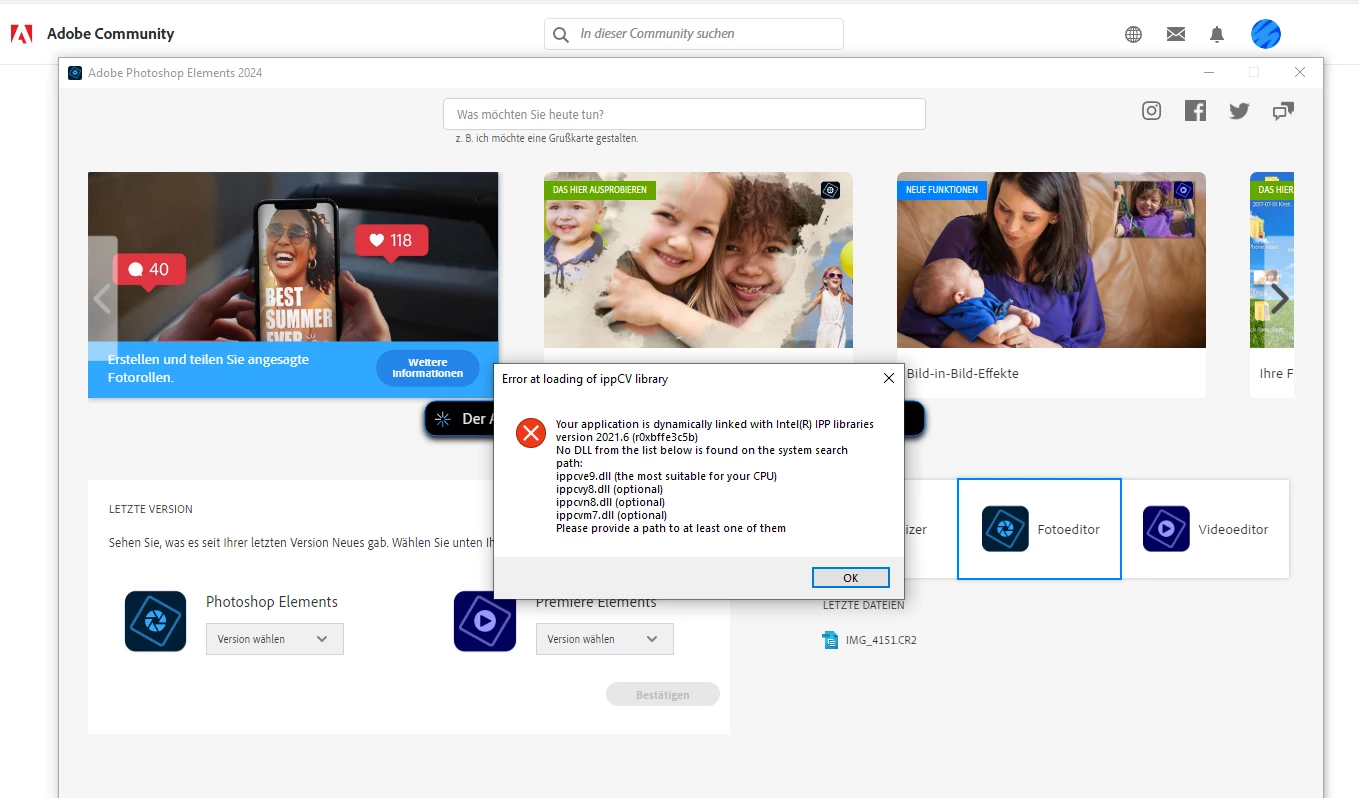Click the Community search magnifier icon

tap(561, 34)
